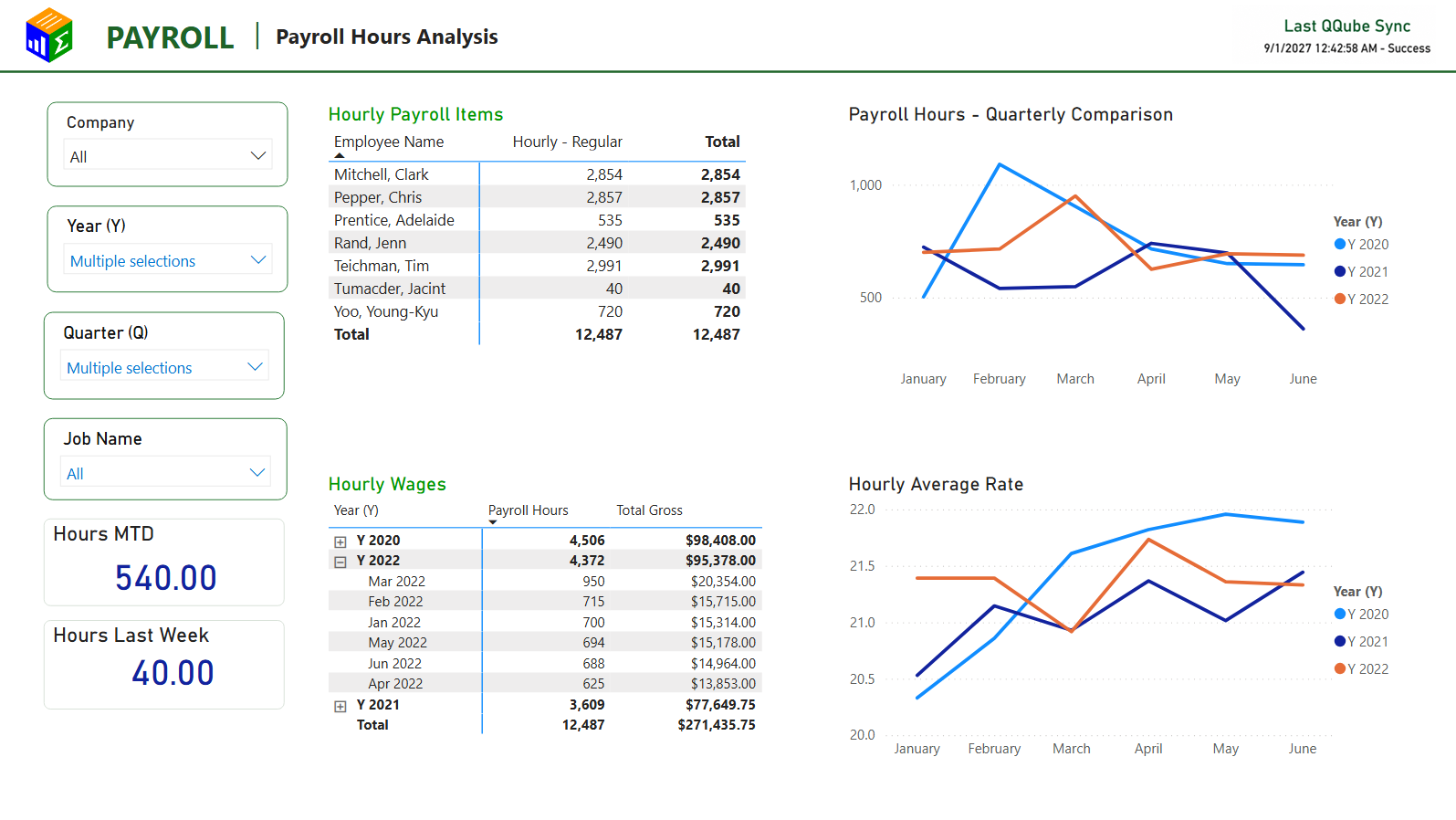Click Y 2021 legend marker in Quarterly Comparison
Viewport: 1456px width, 820px height.
click(1340, 271)
